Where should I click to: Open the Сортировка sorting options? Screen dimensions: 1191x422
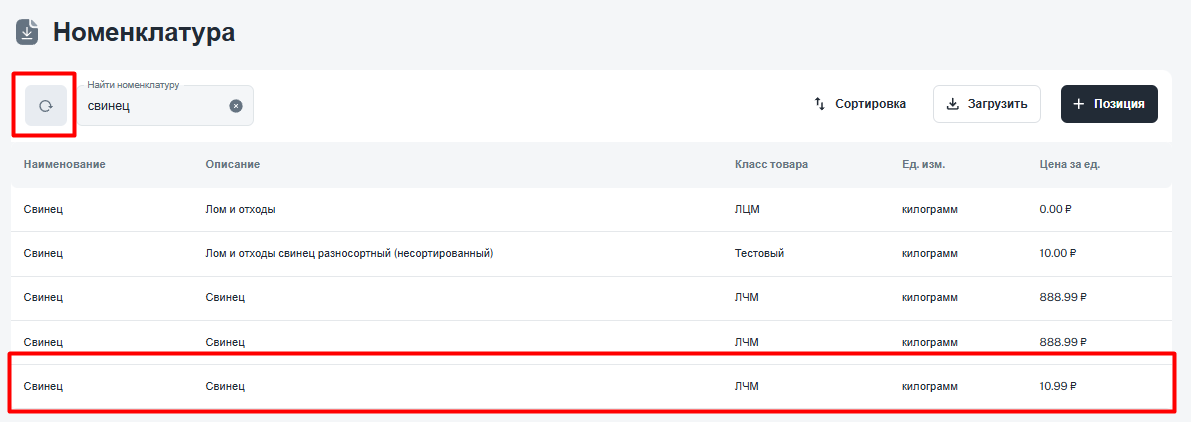(x=860, y=104)
